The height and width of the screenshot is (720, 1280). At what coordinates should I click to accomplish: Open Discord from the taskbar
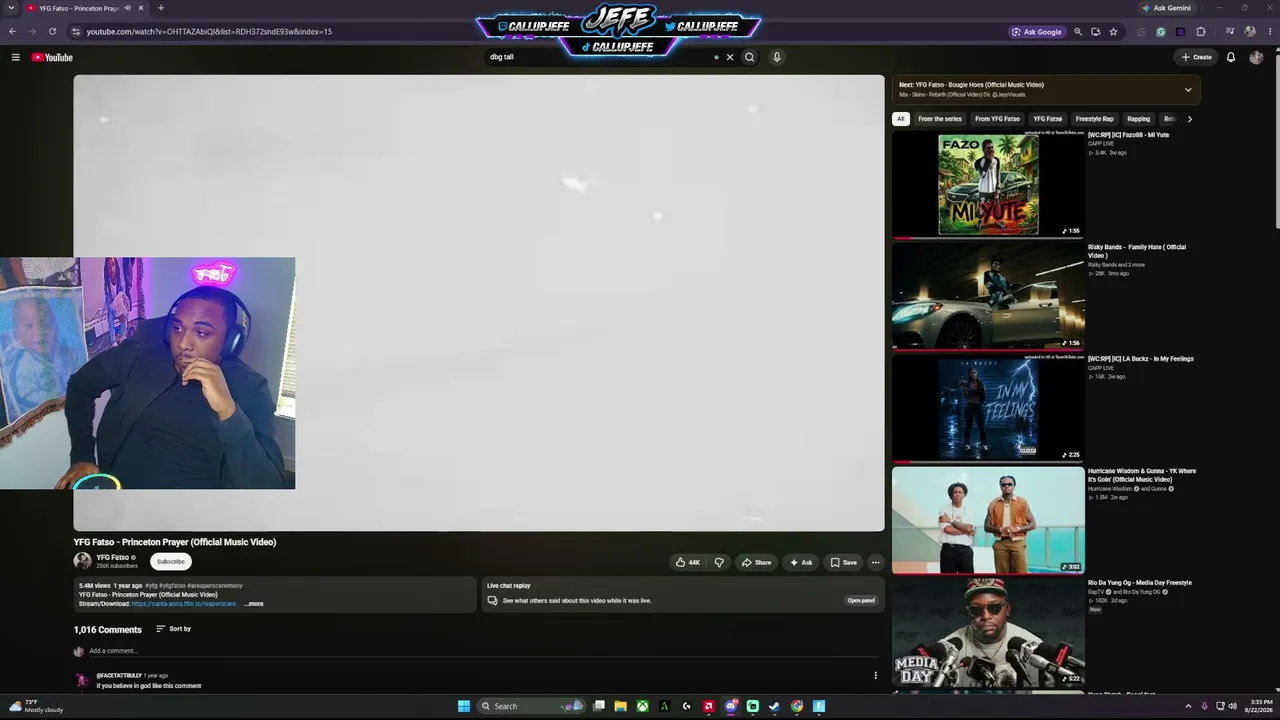tap(731, 706)
